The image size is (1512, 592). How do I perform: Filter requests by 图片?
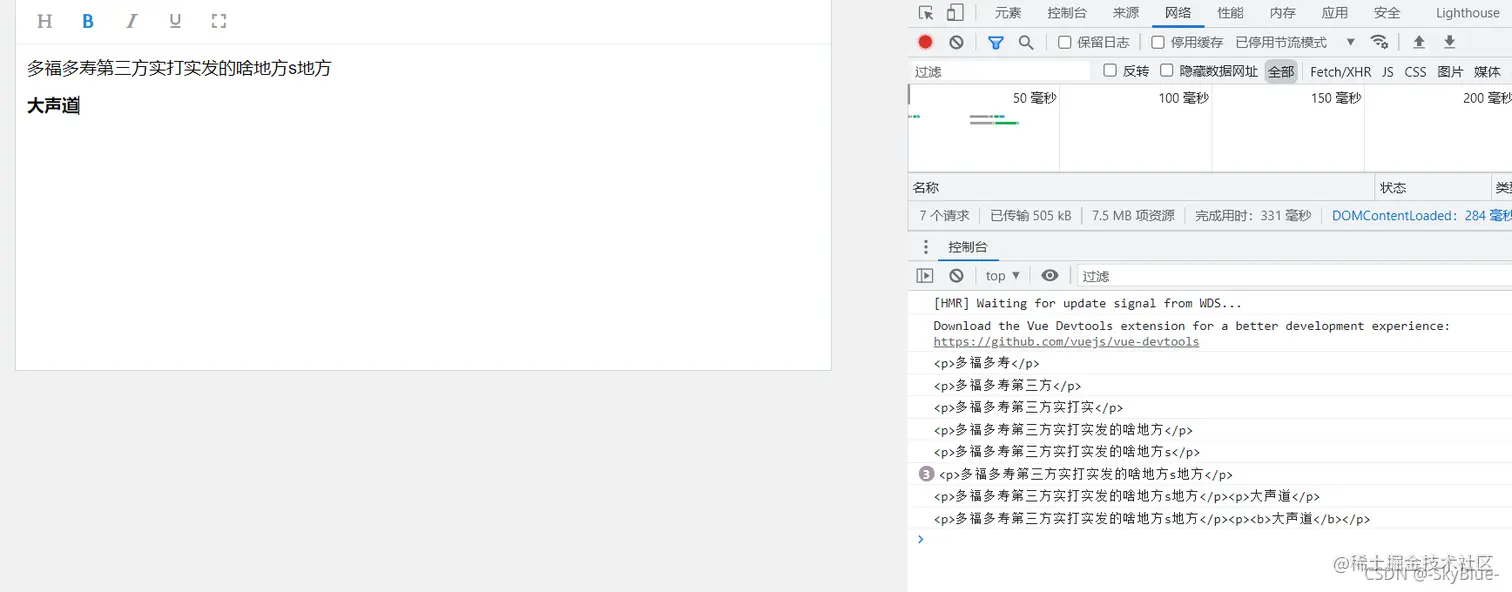coord(1450,72)
